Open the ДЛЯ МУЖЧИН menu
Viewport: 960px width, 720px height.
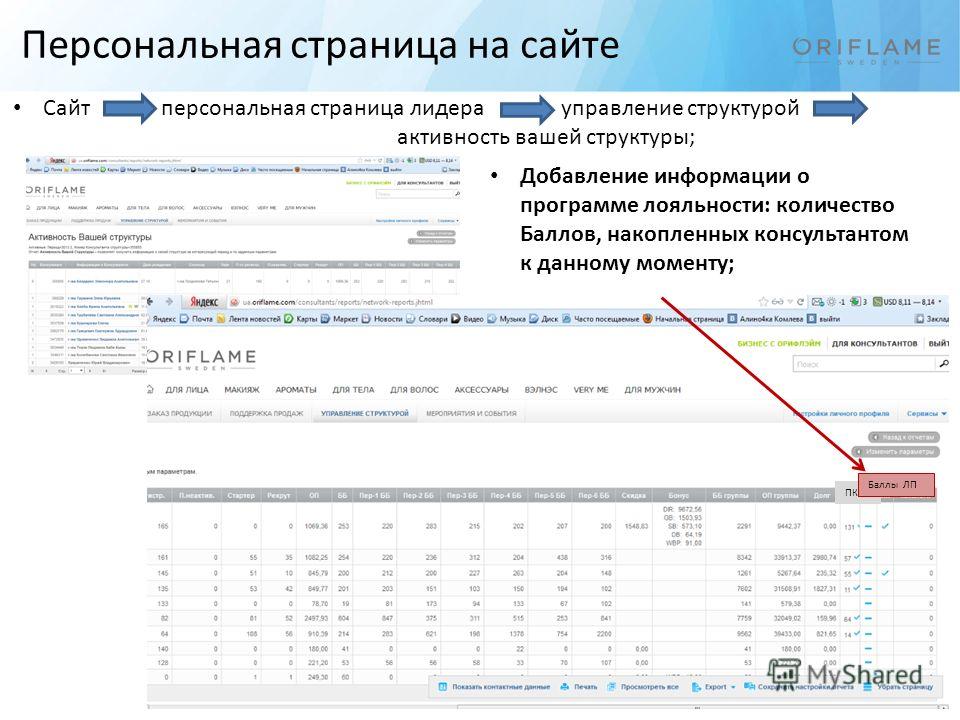click(x=653, y=389)
